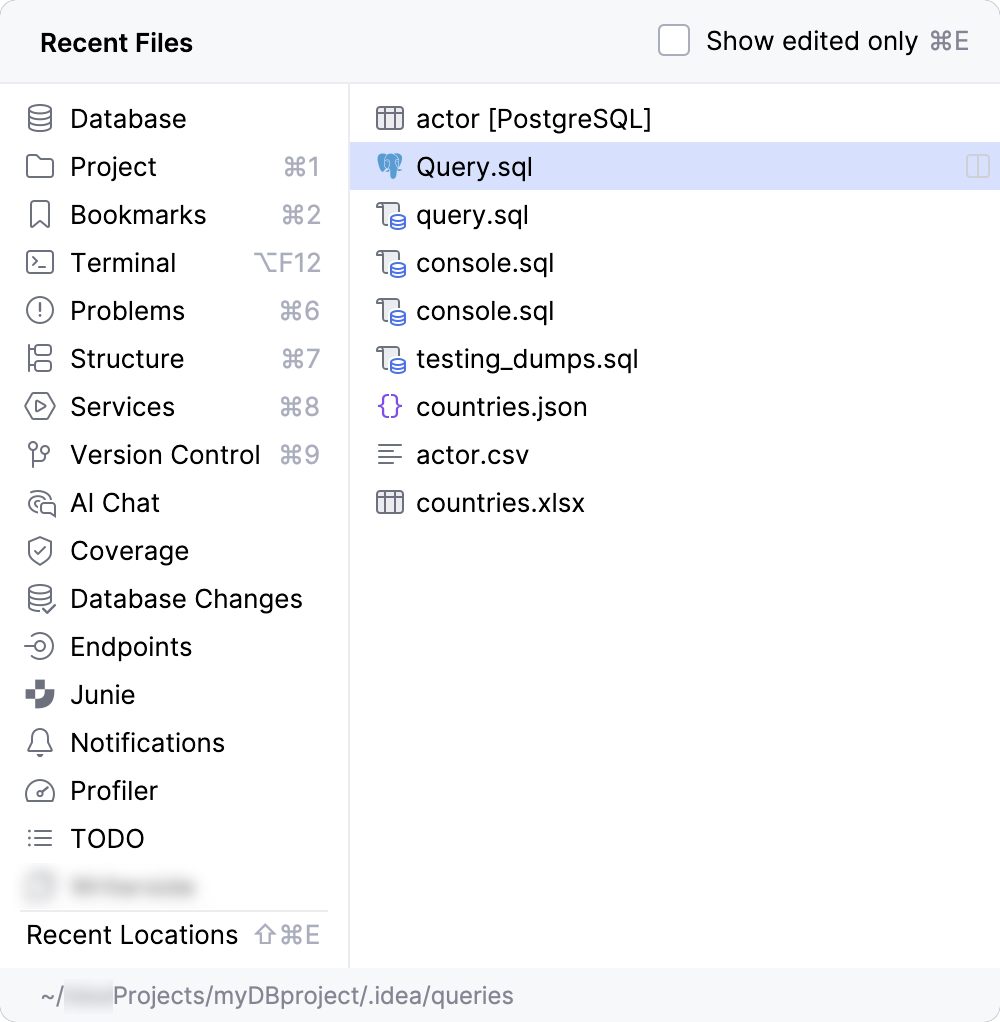This screenshot has height=1022, width=1000.
Task: Open the Database Changes tool window
Action: 186,599
